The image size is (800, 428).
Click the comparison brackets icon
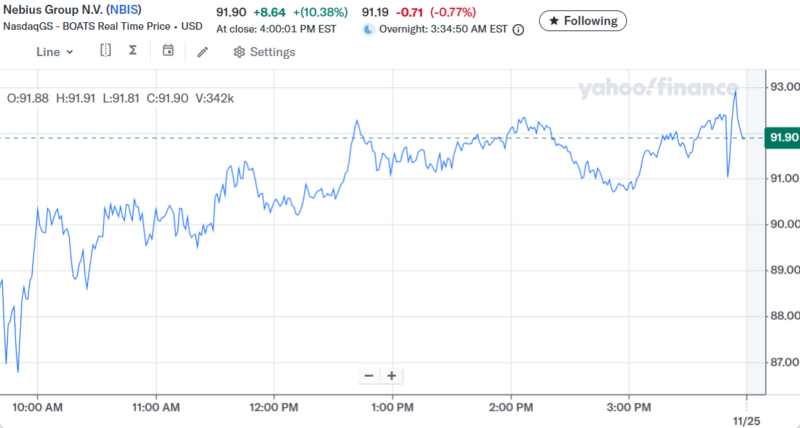(105, 51)
